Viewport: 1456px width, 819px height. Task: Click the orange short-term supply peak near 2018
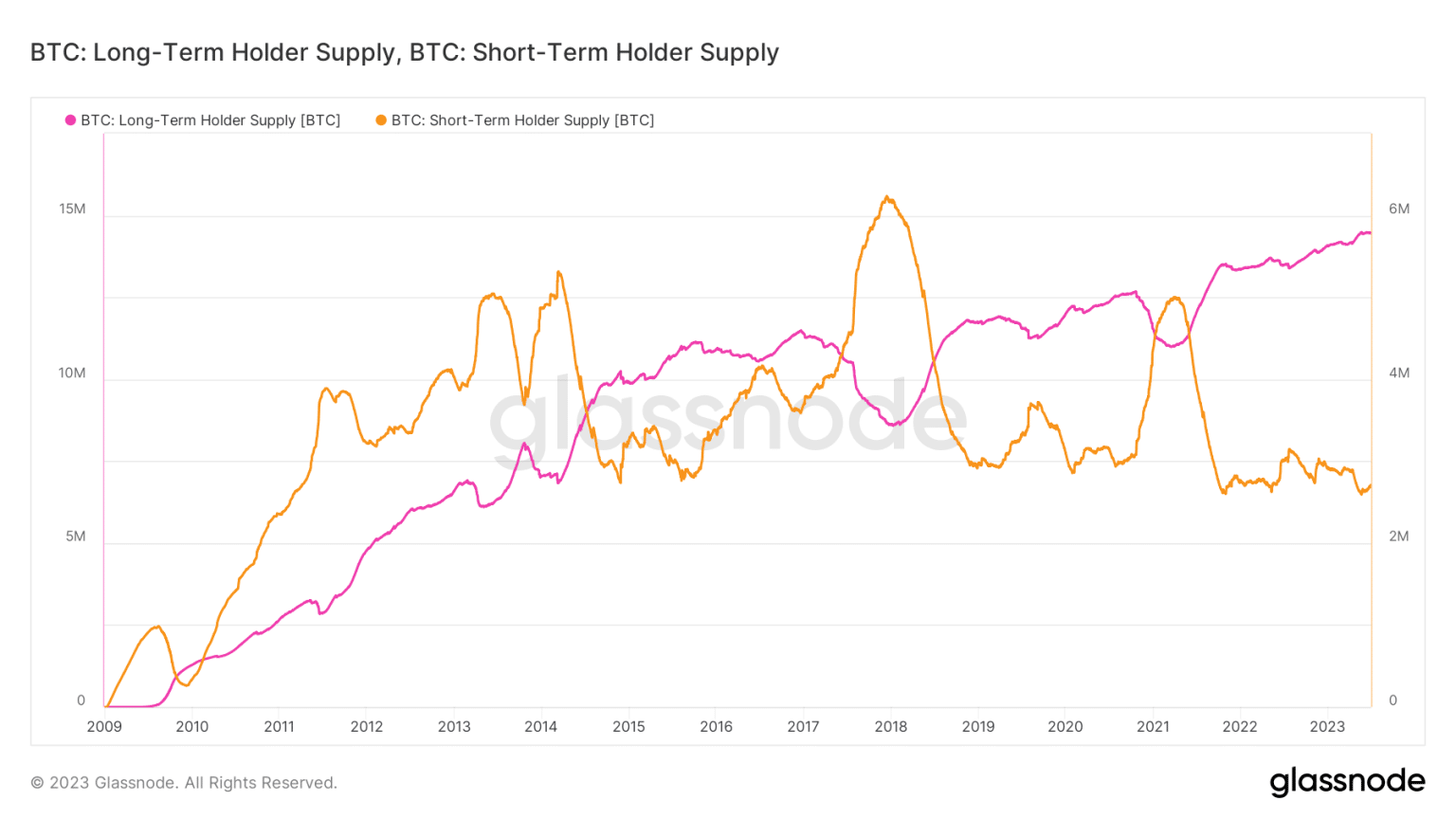point(886,197)
